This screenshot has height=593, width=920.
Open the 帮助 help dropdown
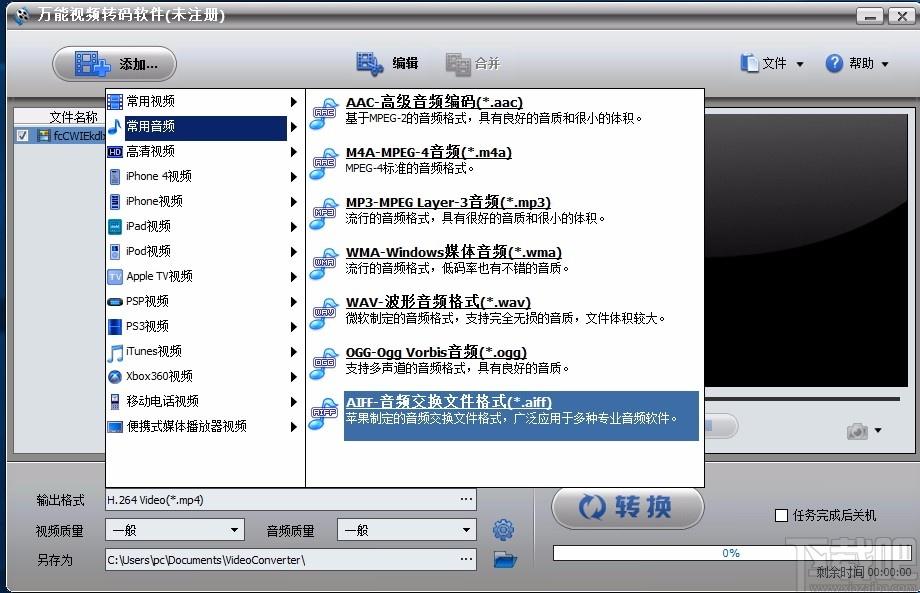click(858, 64)
